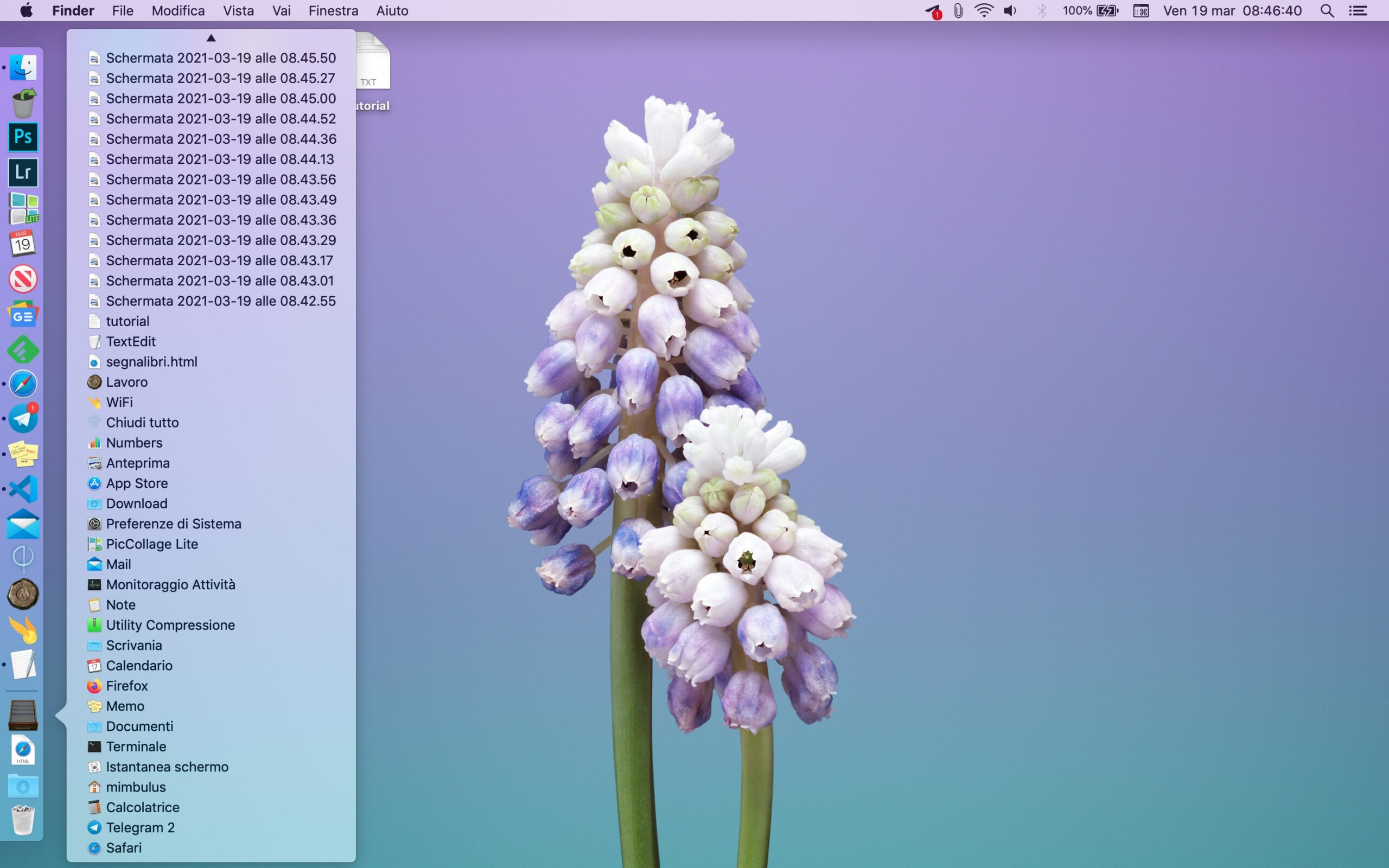
Task: Open the Modifica menu
Action: (178, 11)
